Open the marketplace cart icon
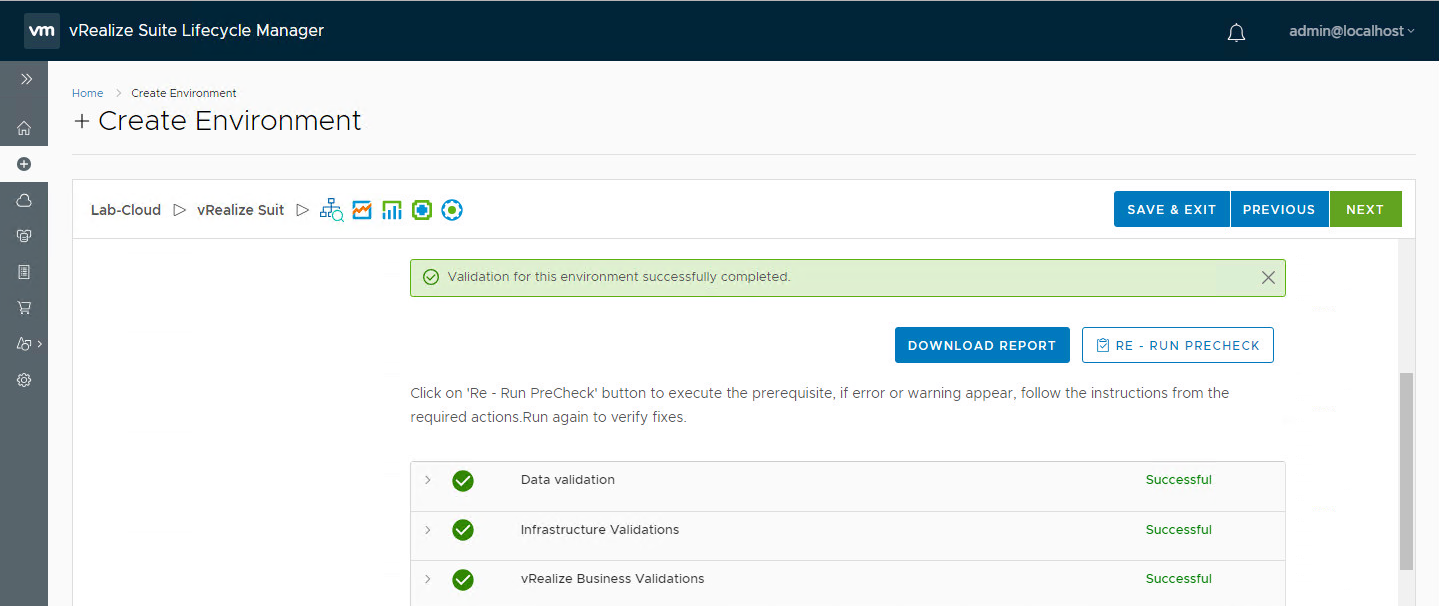 click(x=24, y=308)
